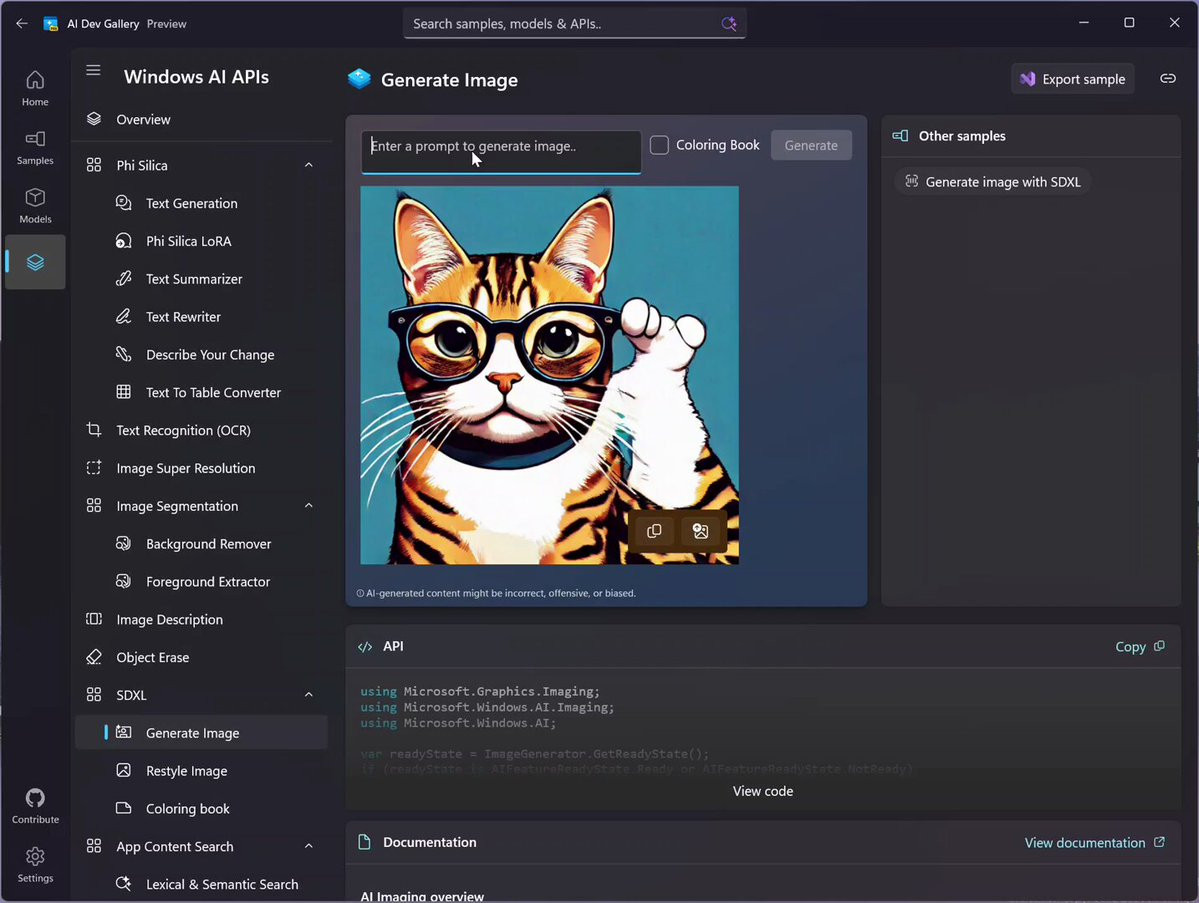Image resolution: width=1199 pixels, height=903 pixels.
Task: Open the Overview page
Action: point(202,119)
